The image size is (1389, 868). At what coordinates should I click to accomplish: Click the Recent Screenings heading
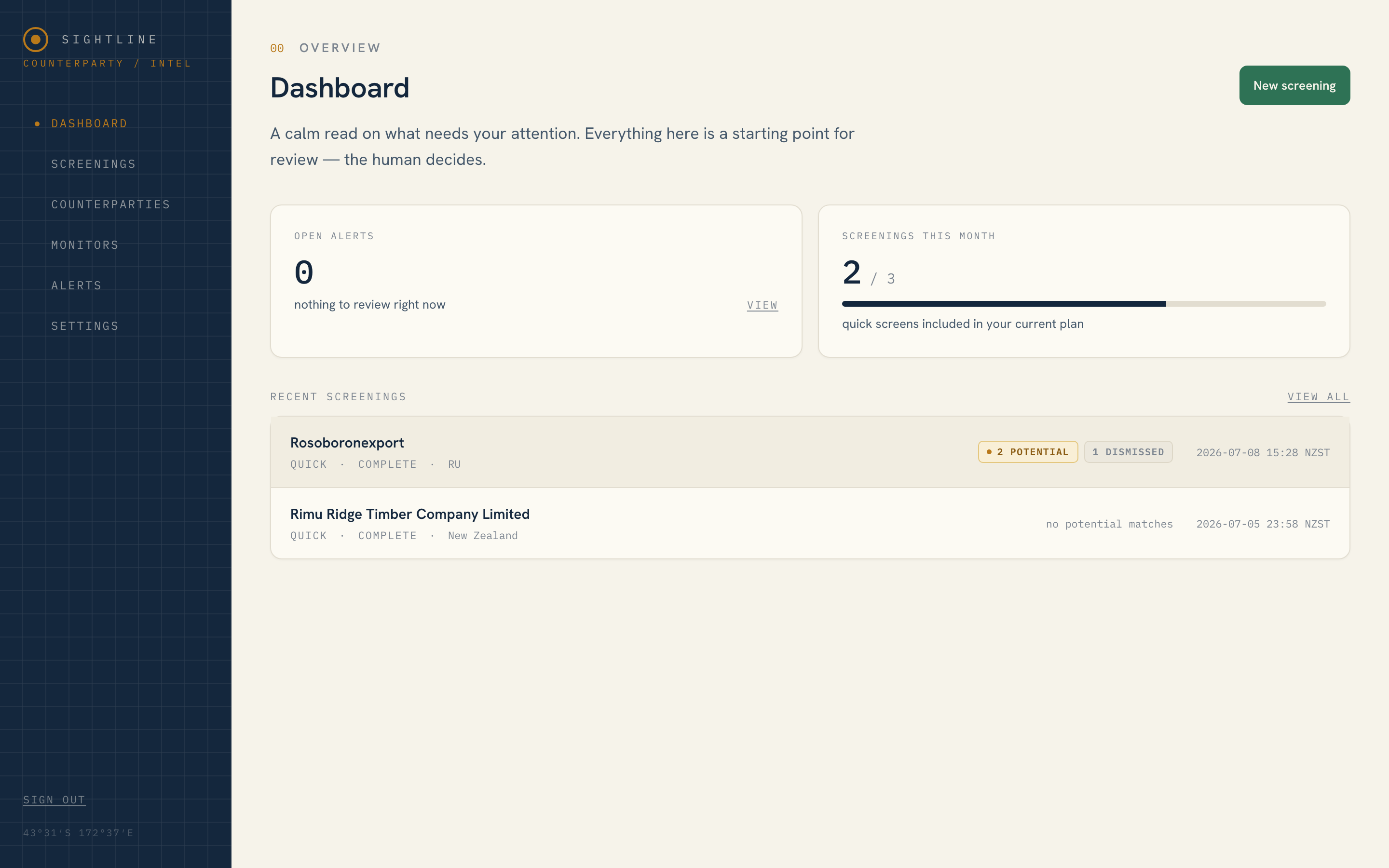[338, 397]
